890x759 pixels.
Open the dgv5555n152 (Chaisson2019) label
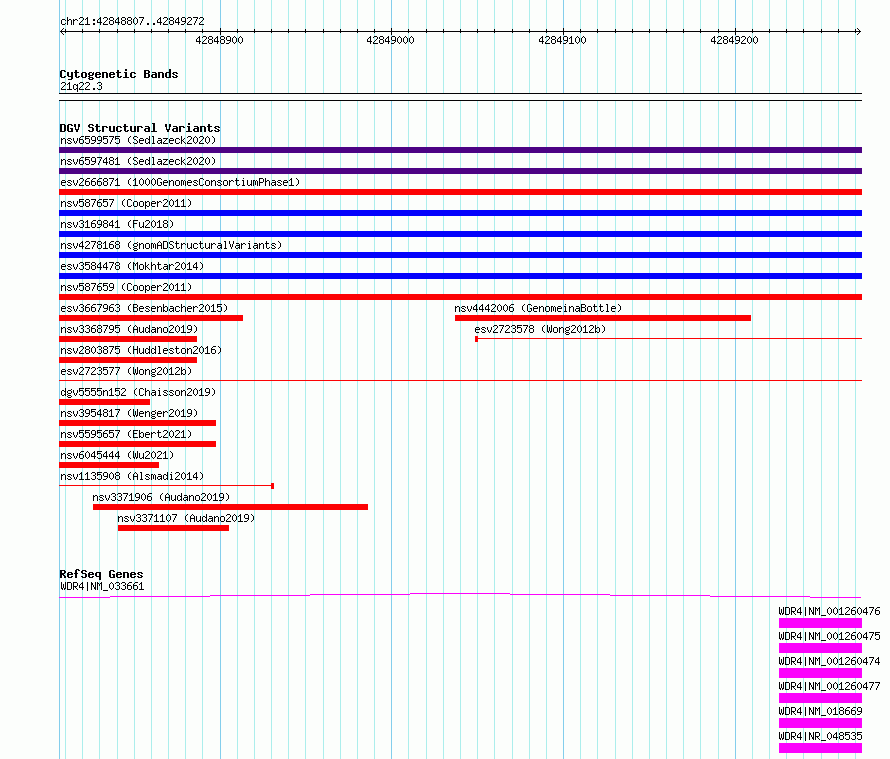pos(137,392)
